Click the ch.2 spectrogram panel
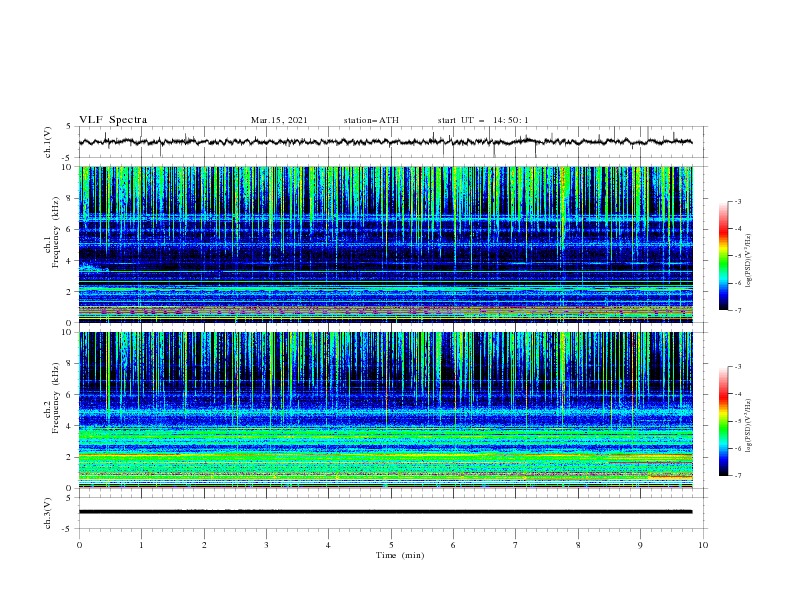Image resolution: width=792 pixels, height=612 pixels. pos(385,410)
